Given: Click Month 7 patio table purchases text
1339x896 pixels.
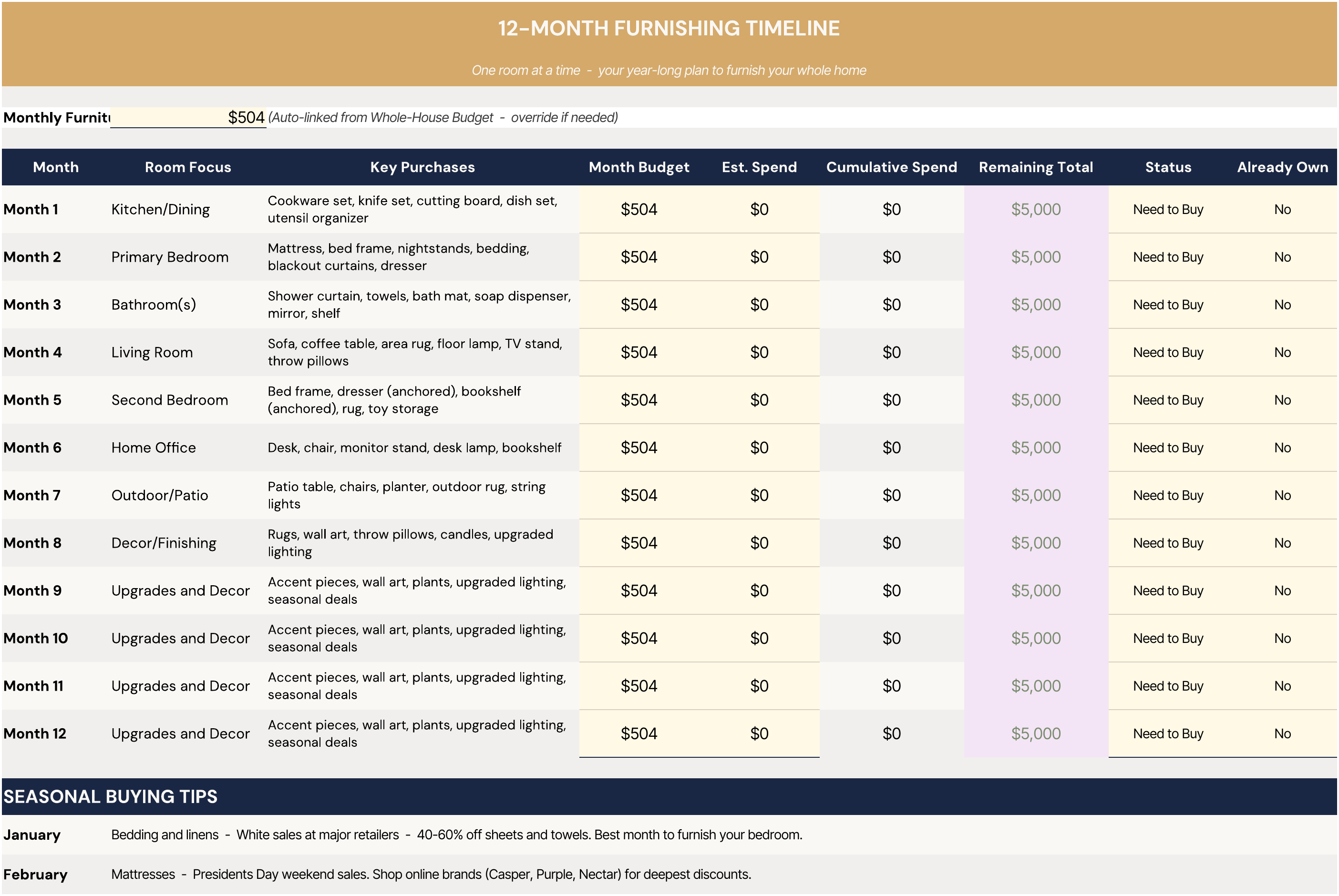Looking at the screenshot, I should pyautogui.click(x=406, y=495).
